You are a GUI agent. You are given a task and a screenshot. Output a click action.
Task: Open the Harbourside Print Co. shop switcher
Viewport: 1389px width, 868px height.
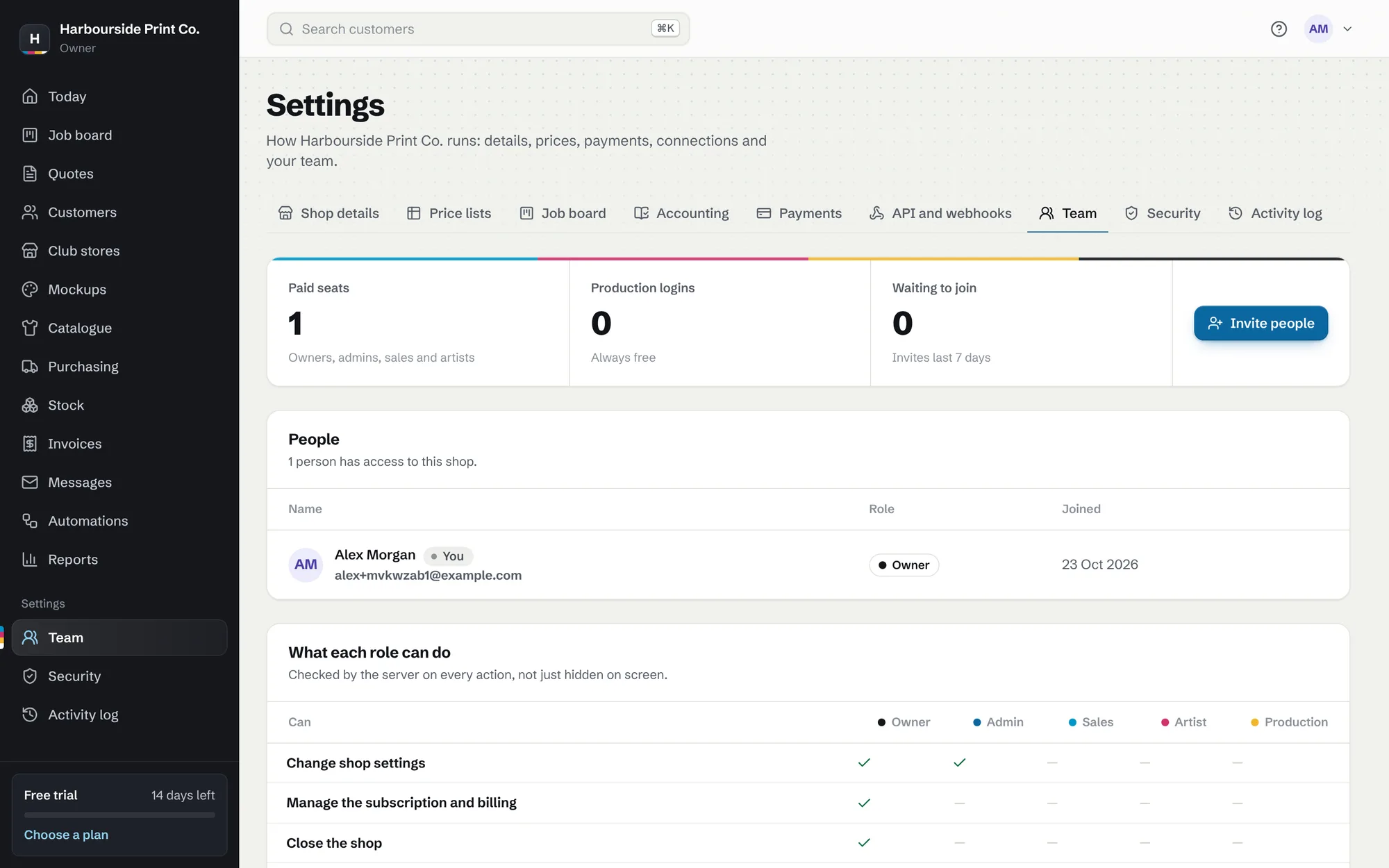119,37
